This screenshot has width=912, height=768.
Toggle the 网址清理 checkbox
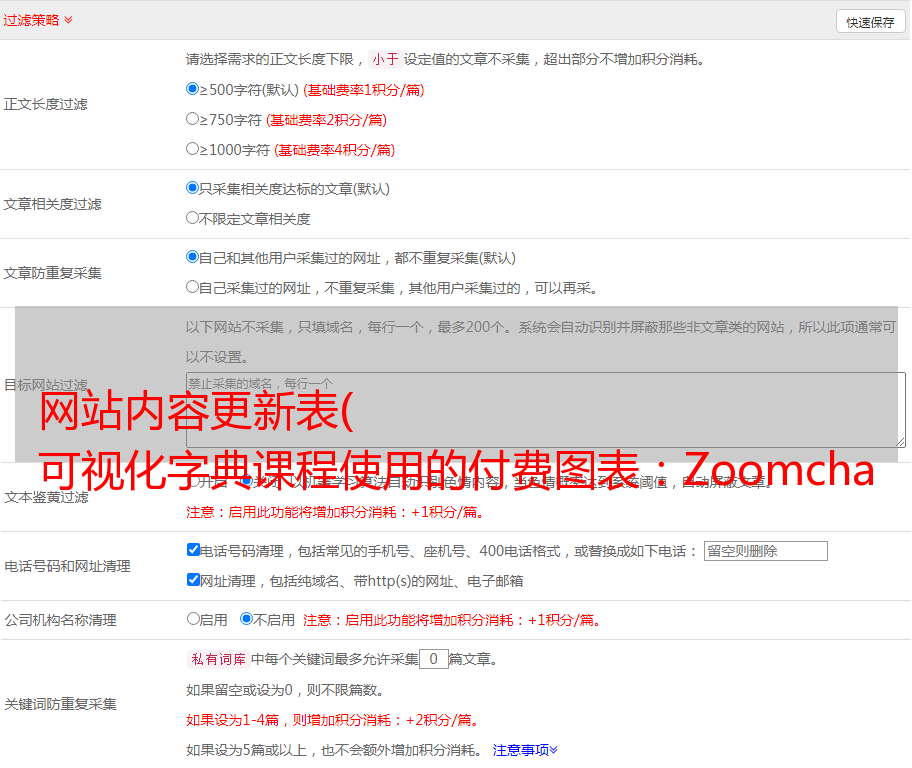193,579
